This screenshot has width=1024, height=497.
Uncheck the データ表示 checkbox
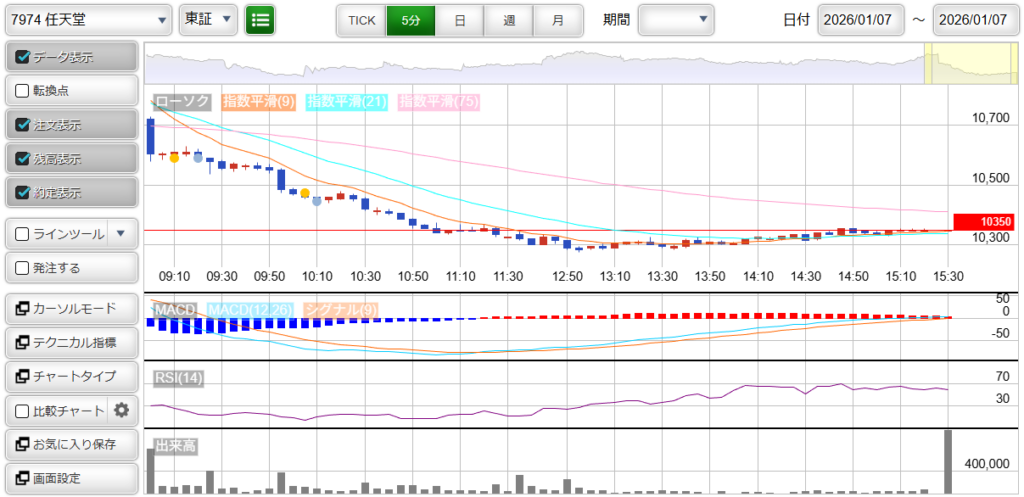point(23,57)
